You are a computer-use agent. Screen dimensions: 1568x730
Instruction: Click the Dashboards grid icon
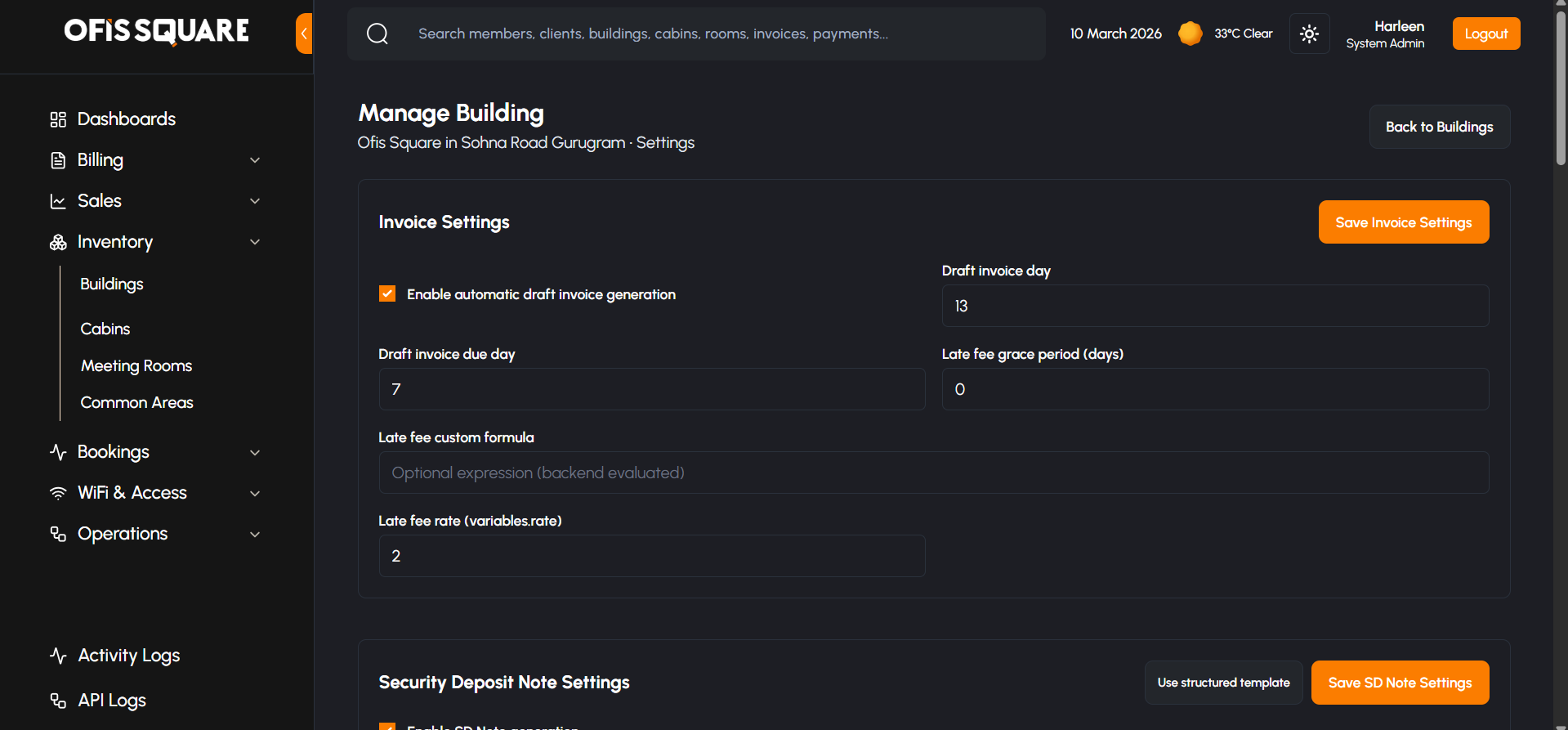click(58, 119)
